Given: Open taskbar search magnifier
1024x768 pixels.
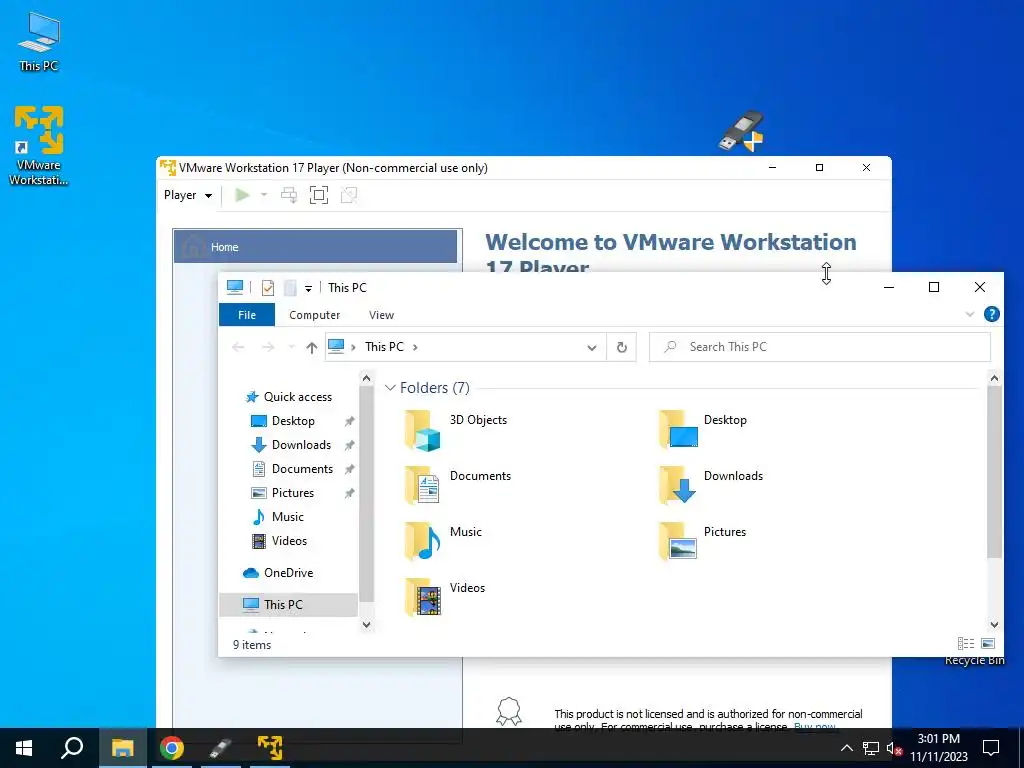Looking at the screenshot, I should tap(72, 748).
